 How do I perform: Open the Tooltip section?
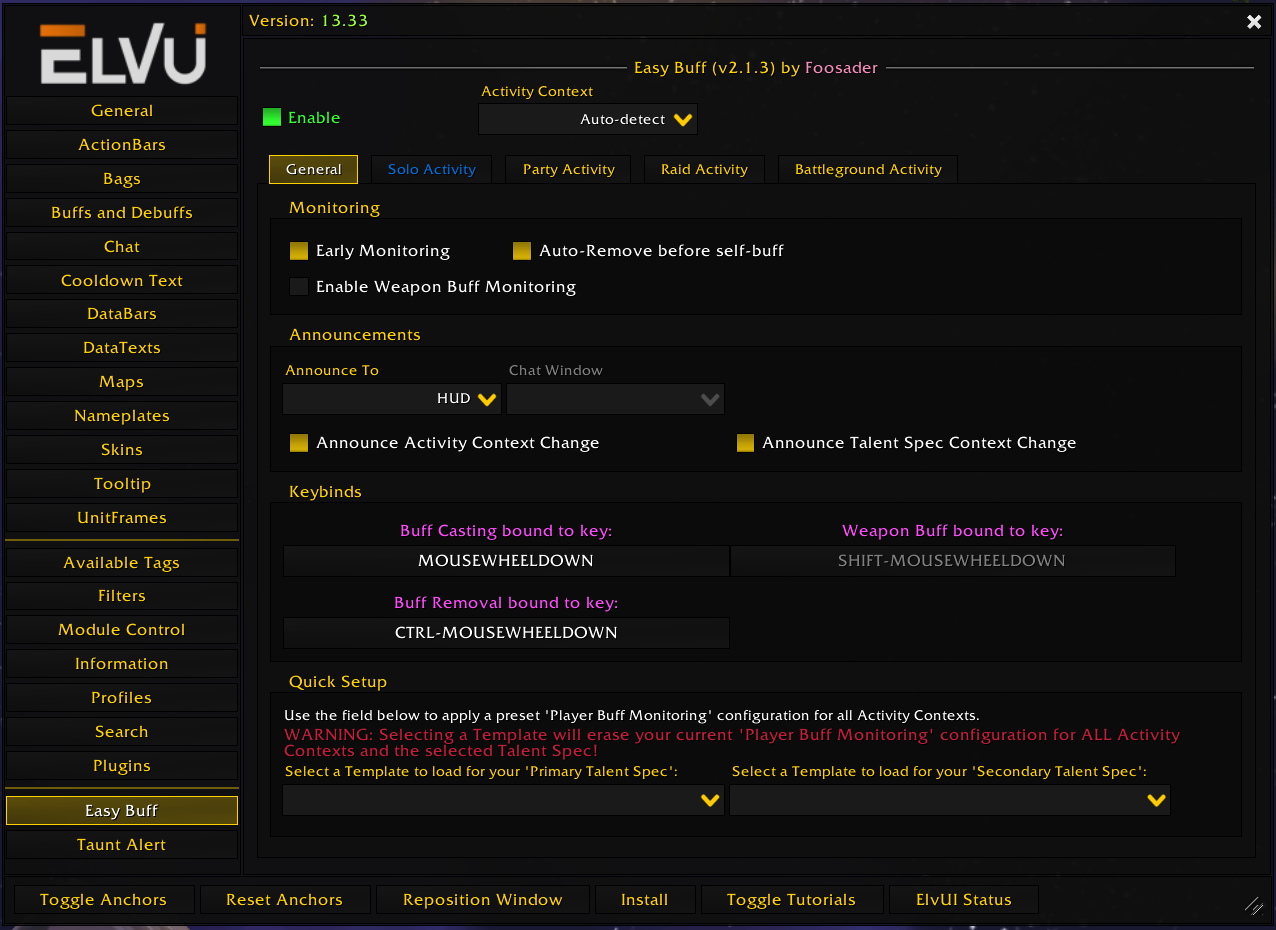coord(122,484)
